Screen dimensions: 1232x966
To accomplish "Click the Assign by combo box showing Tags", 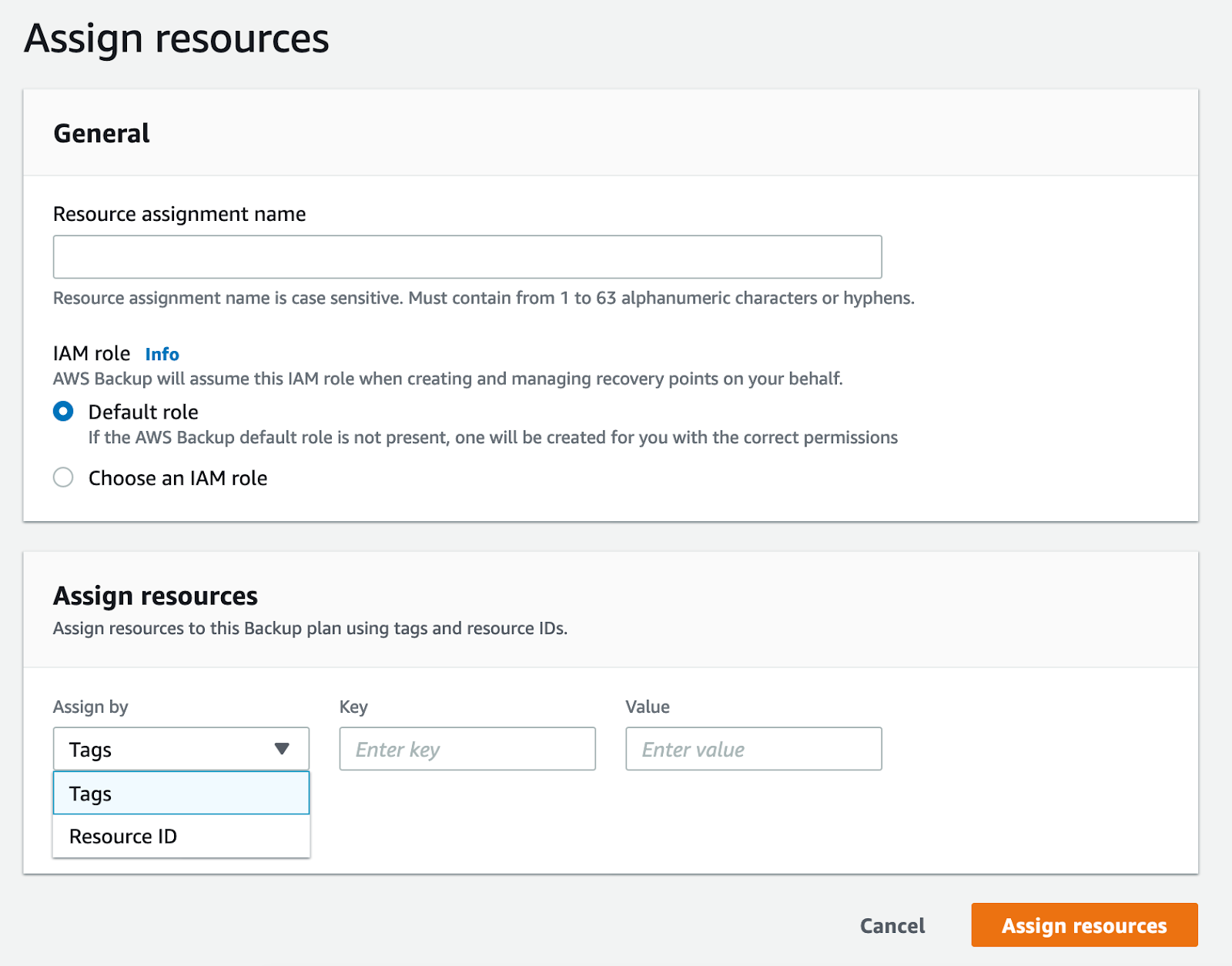I will (x=169, y=749).
